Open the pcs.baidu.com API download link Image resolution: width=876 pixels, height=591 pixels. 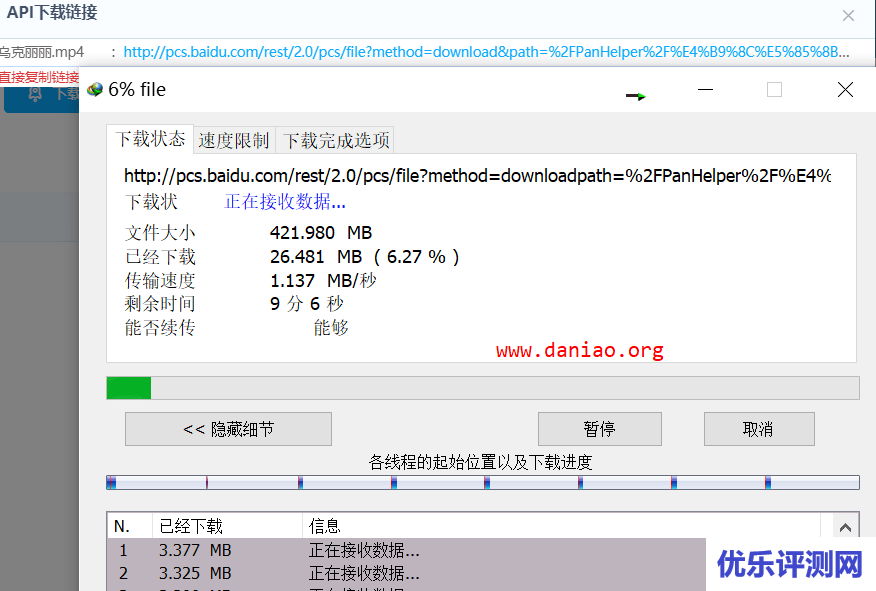click(x=486, y=52)
